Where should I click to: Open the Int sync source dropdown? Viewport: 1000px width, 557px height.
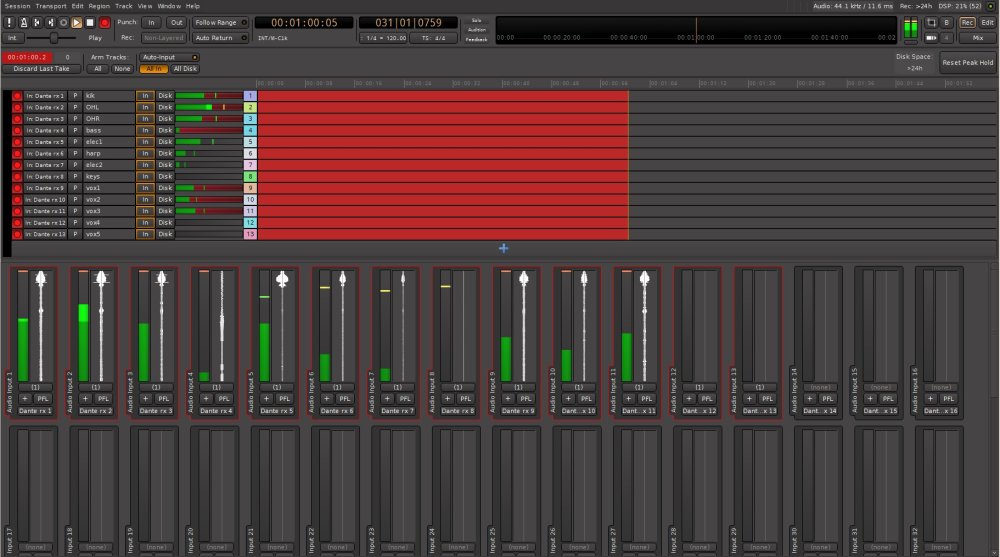12,38
